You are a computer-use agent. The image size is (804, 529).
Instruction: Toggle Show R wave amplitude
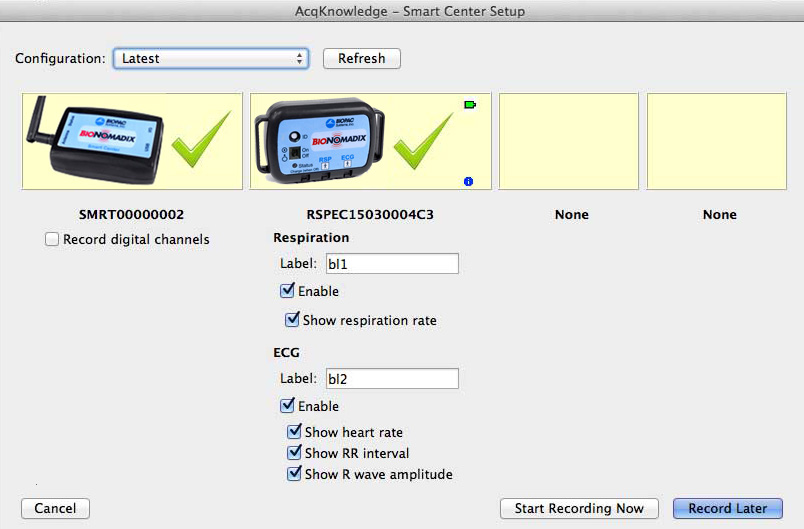click(x=294, y=474)
